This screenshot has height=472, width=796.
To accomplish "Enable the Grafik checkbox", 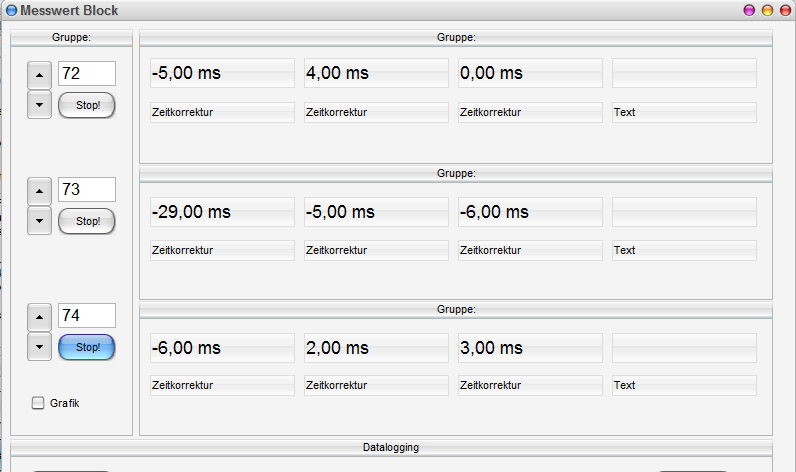I will point(39,403).
